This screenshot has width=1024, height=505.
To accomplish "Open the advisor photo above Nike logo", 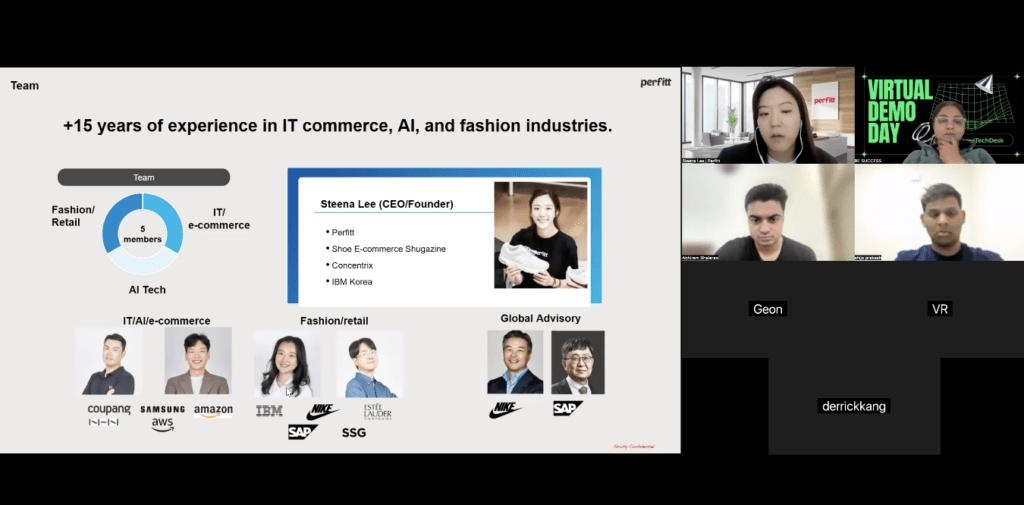I will coord(515,362).
